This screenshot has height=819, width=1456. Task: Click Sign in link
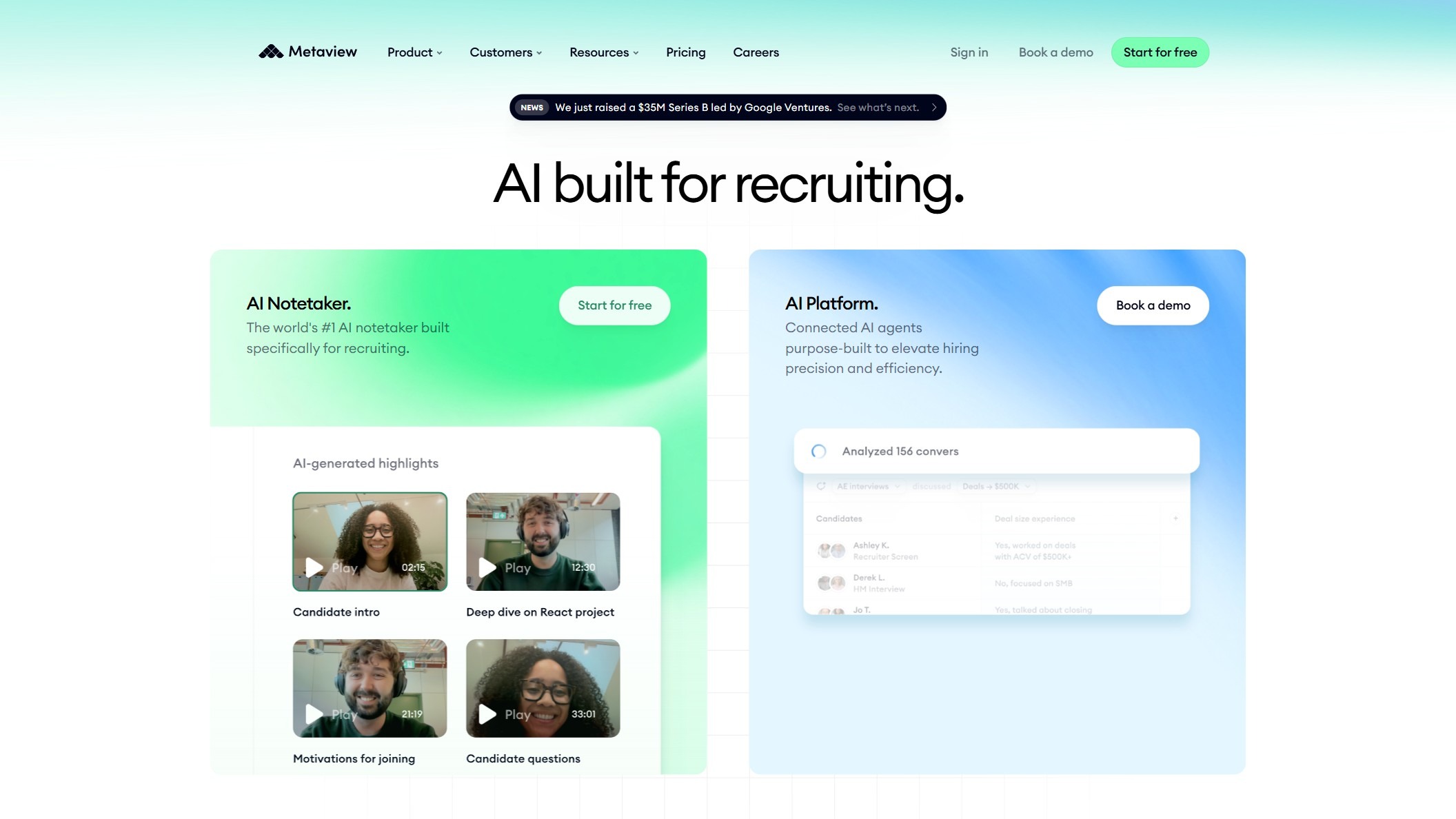point(969,52)
